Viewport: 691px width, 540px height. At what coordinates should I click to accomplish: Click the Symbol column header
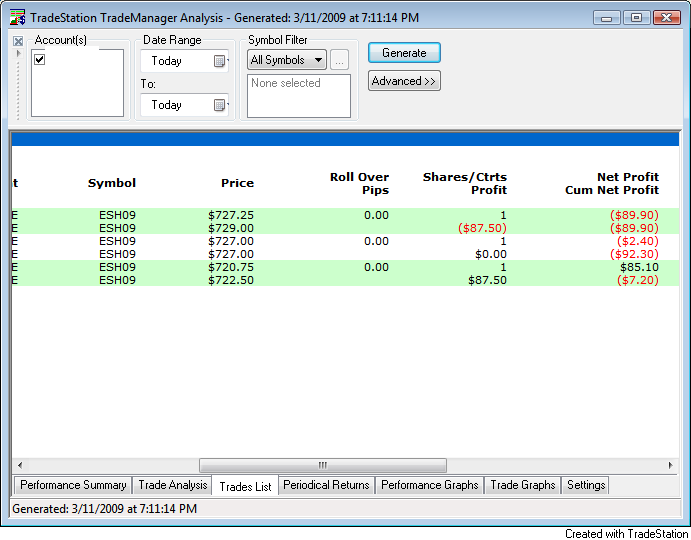111,183
